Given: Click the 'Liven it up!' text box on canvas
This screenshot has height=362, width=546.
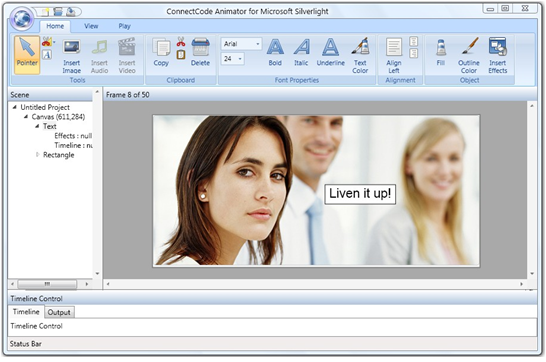Looking at the screenshot, I should point(360,194).
